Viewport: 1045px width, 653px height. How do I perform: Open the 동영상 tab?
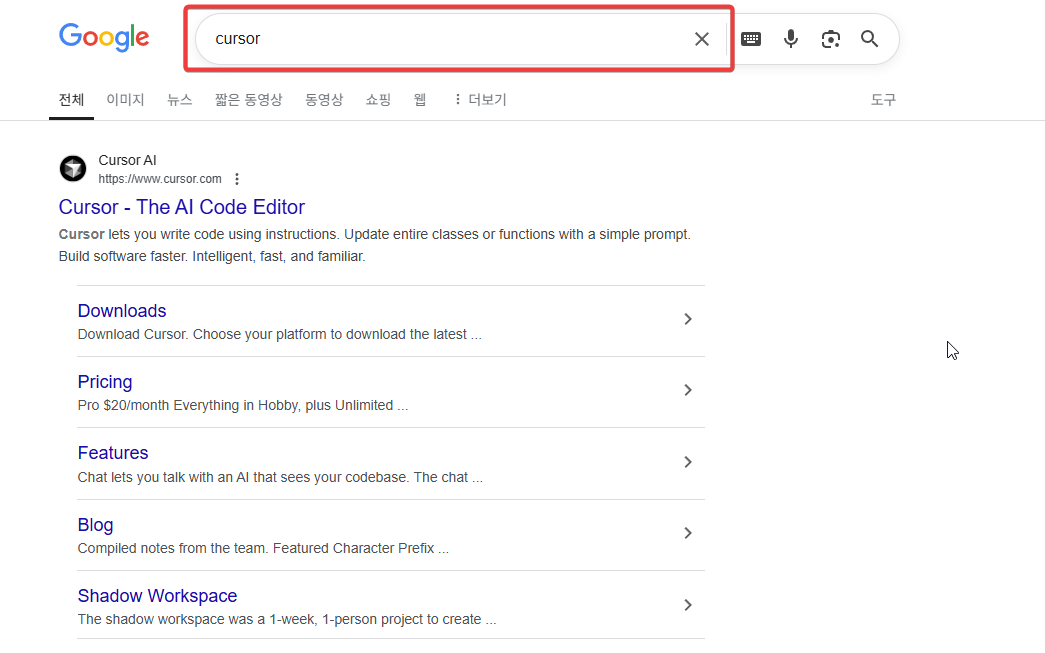point(324,100)
